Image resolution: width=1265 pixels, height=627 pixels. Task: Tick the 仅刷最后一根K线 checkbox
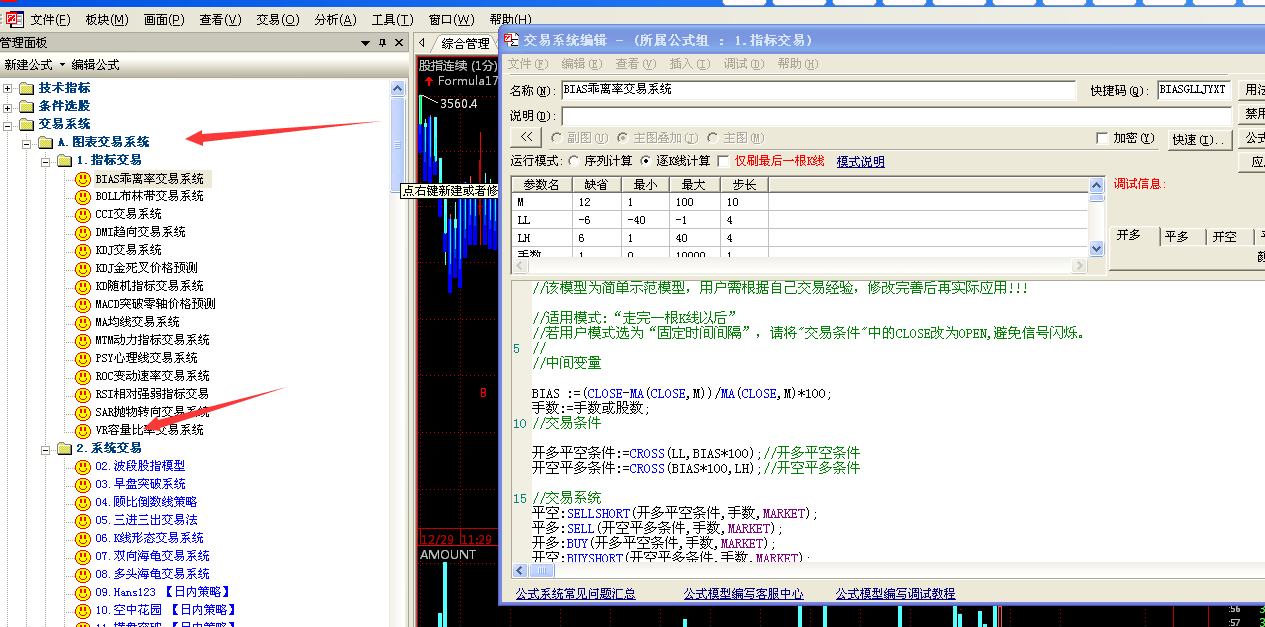724,161
